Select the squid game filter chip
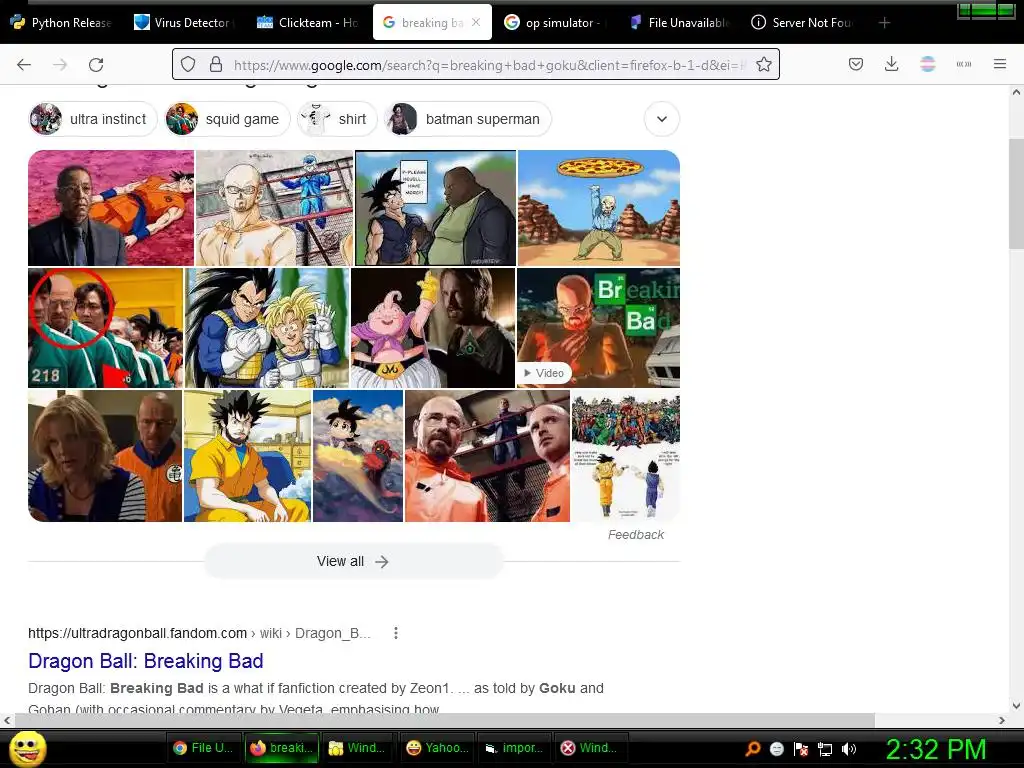This screenshot has height=768, width=1024. [227, 119]
